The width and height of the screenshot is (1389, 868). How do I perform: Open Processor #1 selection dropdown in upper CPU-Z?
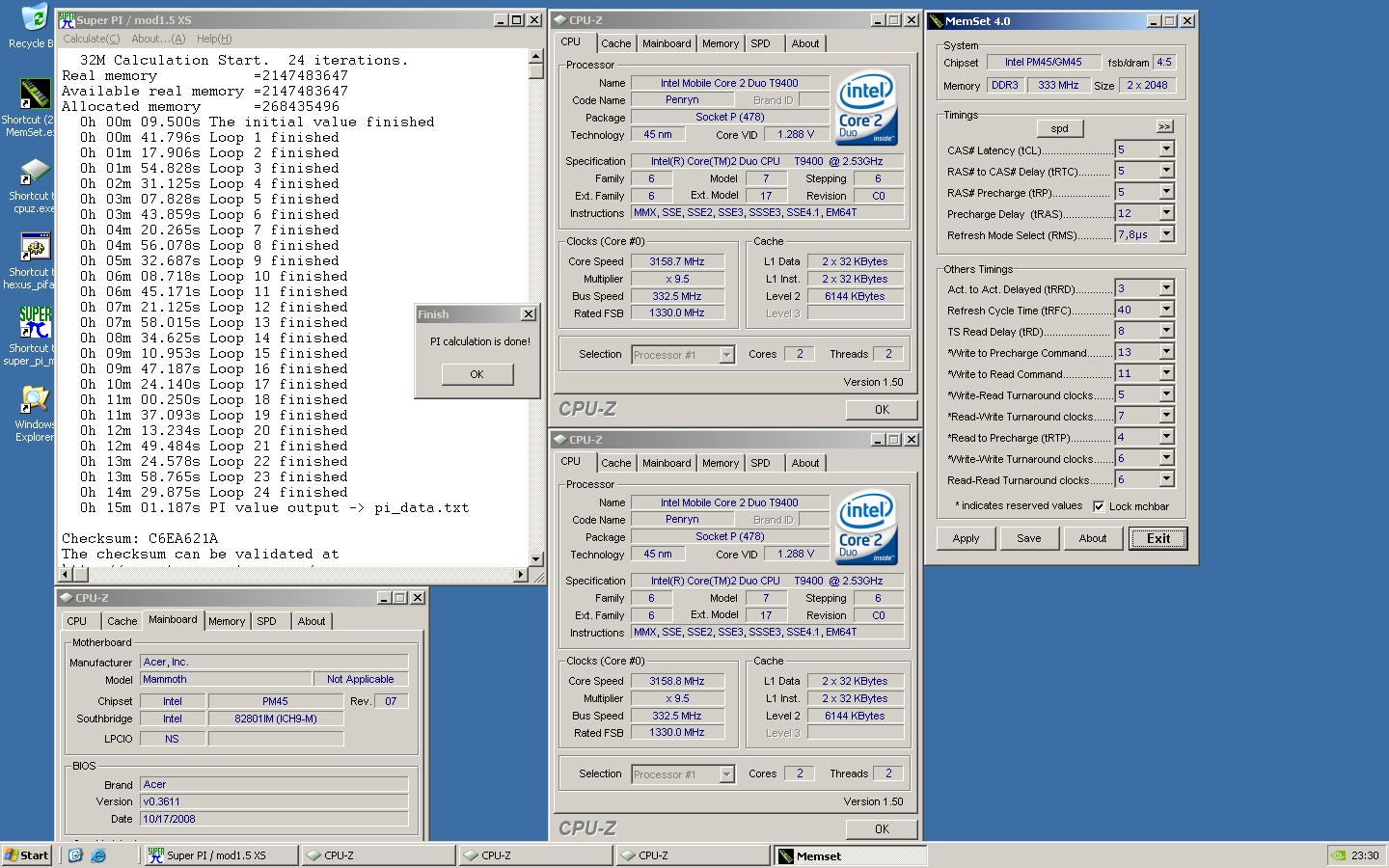coord(726,355)
